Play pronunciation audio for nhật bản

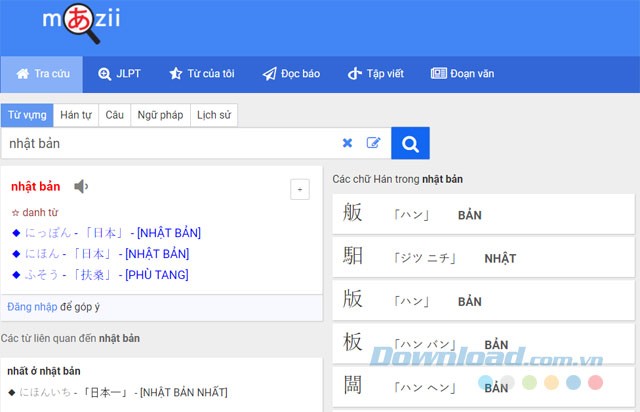81,187
